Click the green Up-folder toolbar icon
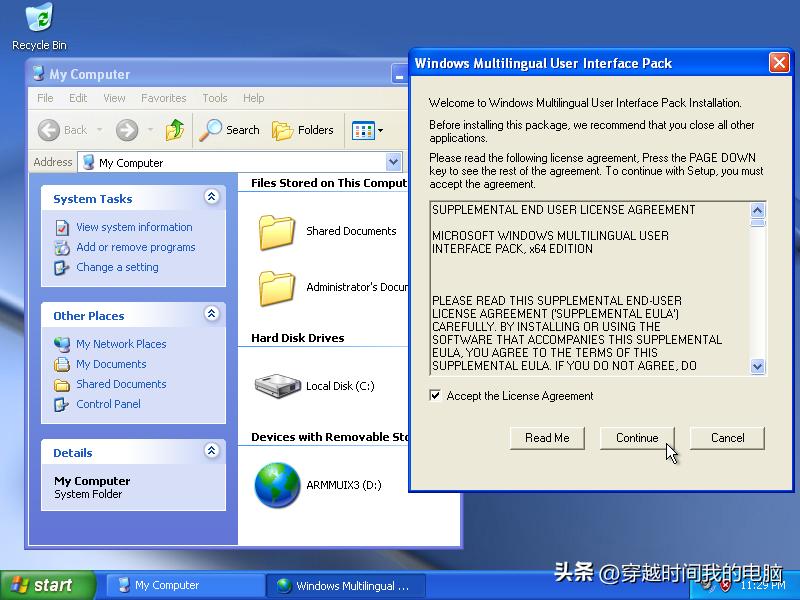This screenshot has width=800, height=600. point(173,130)
